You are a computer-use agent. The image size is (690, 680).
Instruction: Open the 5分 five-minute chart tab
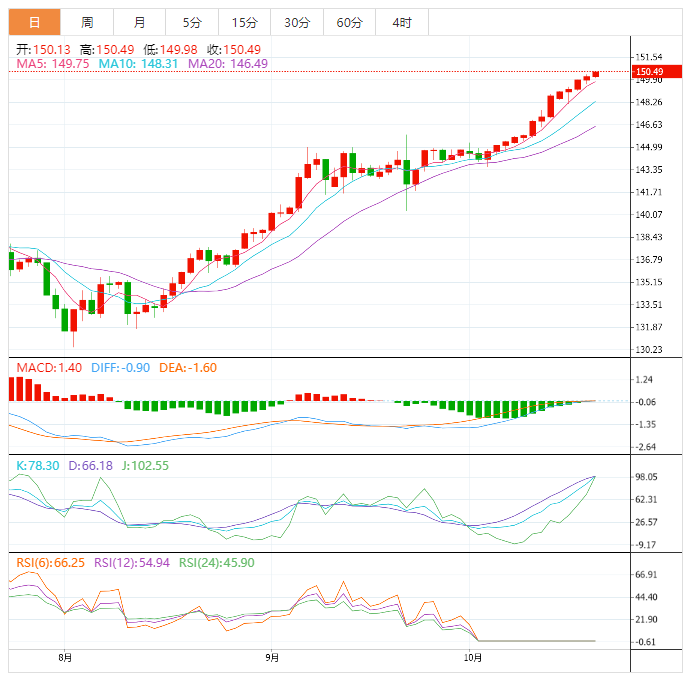(x=192, y=22)
